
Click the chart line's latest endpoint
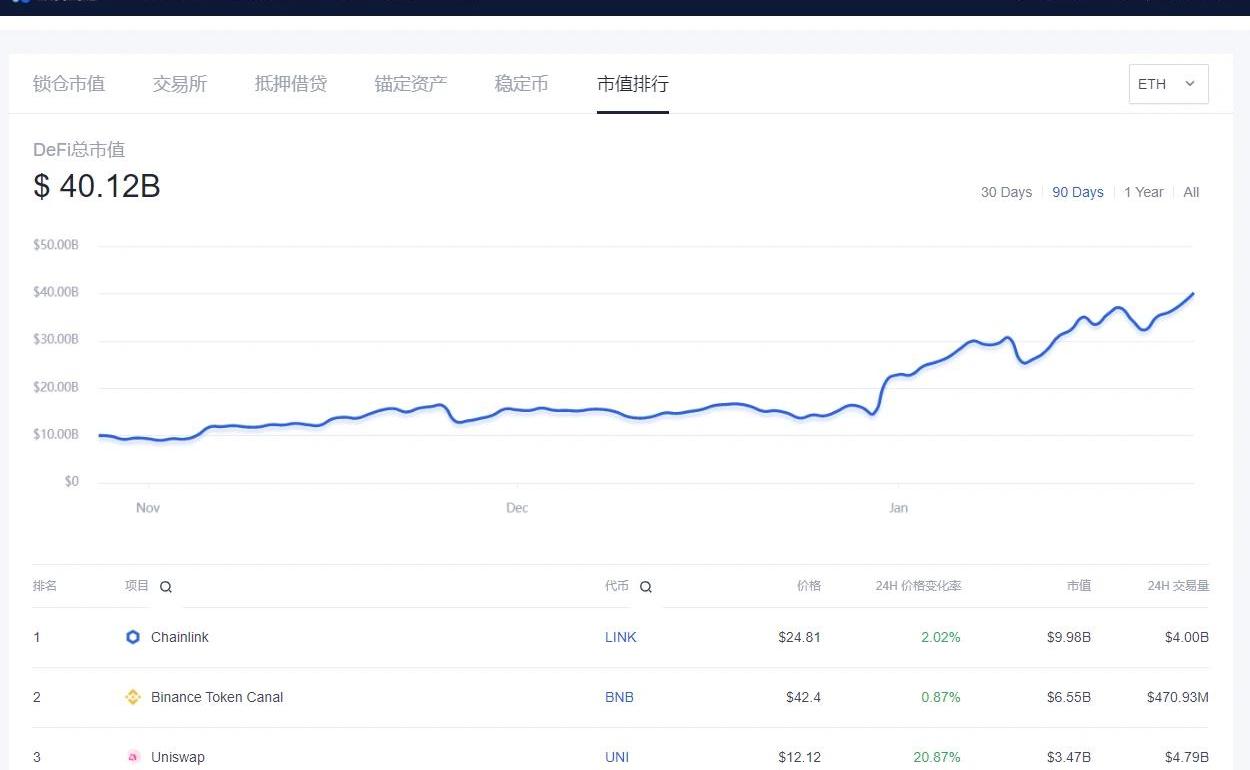pos(1193,294)
